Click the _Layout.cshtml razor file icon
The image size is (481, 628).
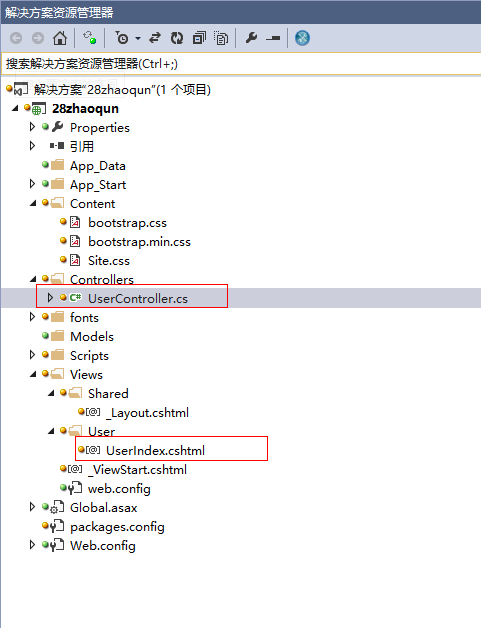(93, 412)
